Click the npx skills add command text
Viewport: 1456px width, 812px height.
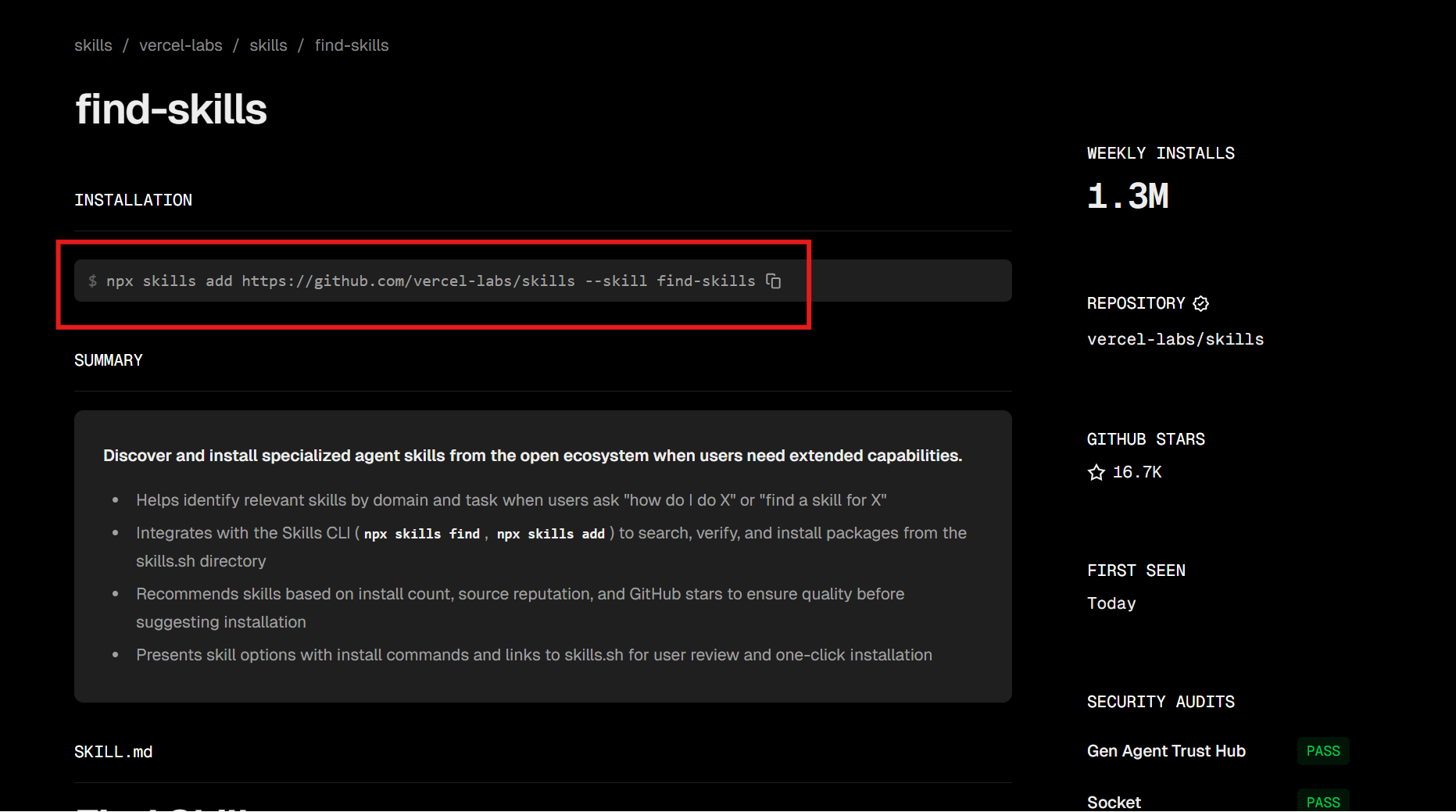[431, 281]
